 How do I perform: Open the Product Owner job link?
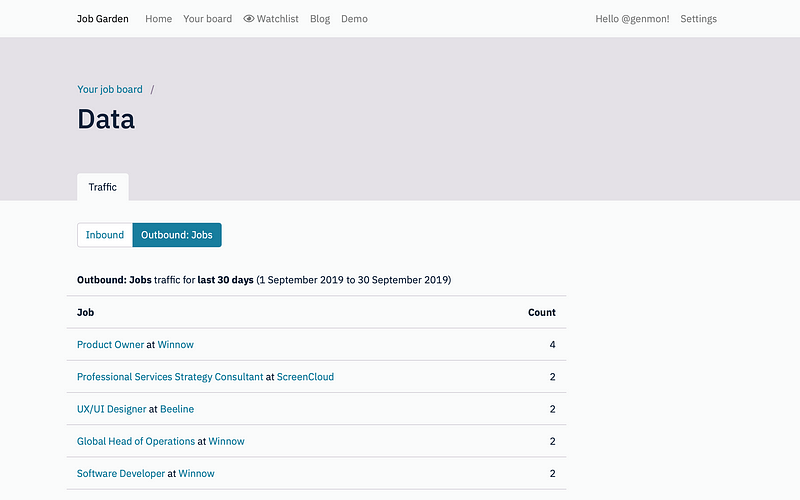(x=110, y=344)
